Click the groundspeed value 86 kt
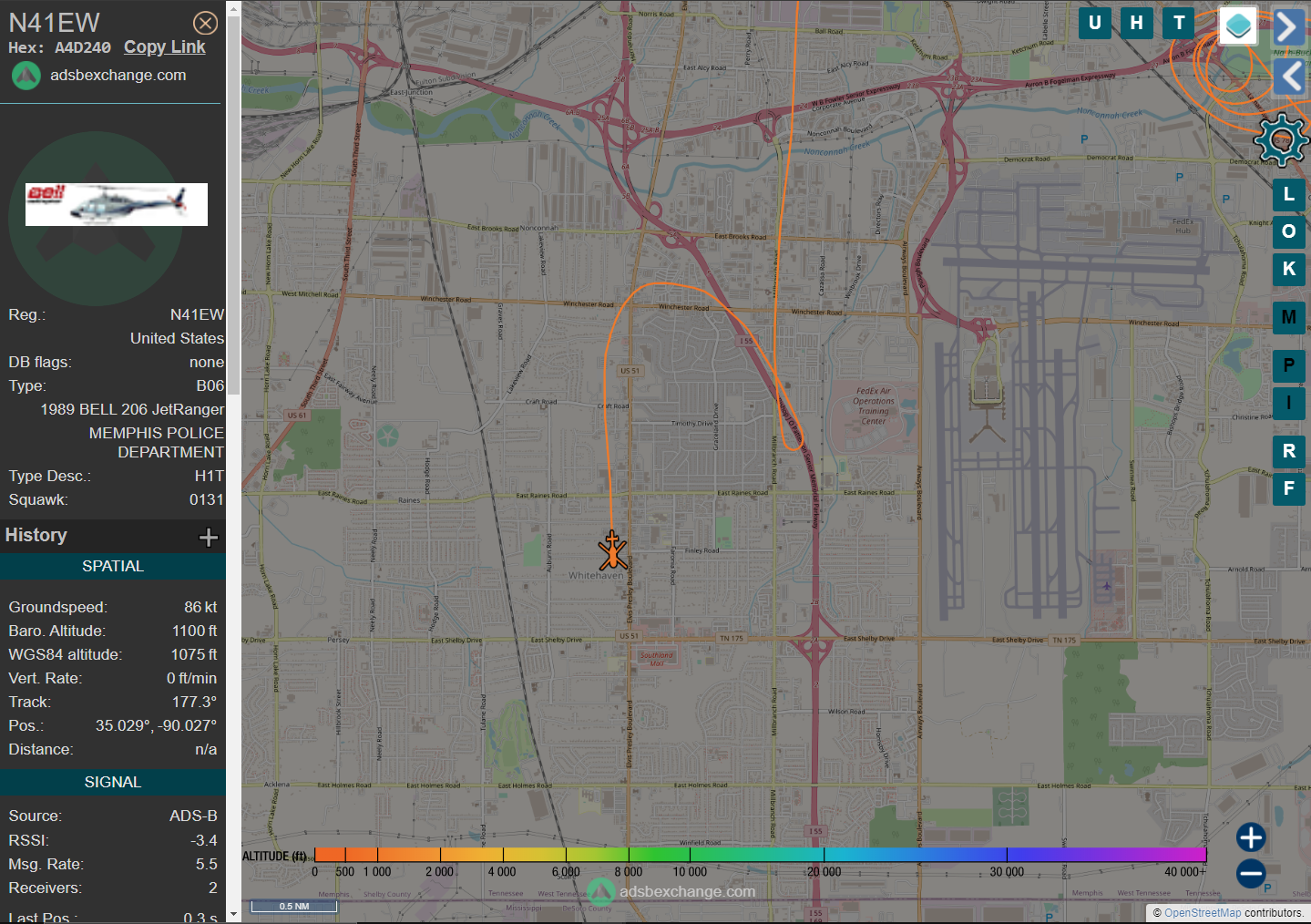 point(200,607)
